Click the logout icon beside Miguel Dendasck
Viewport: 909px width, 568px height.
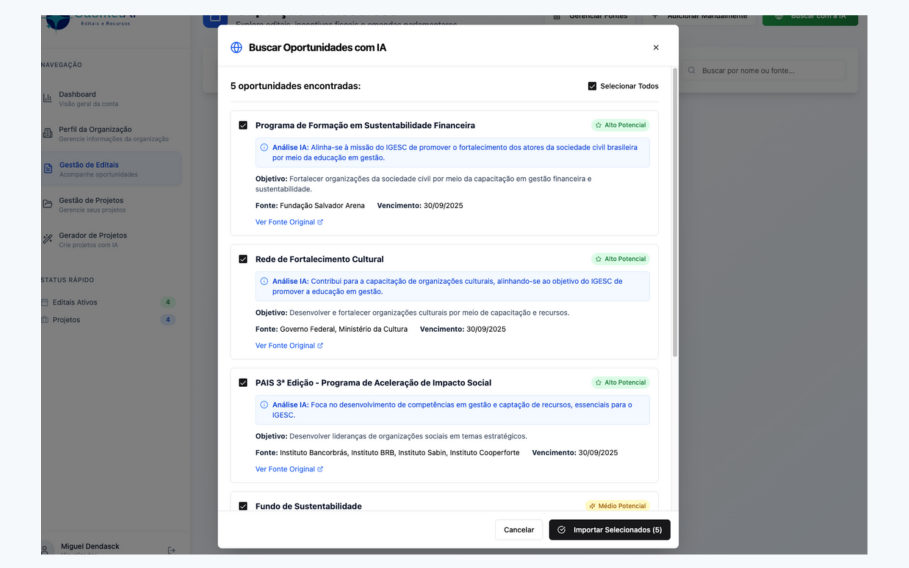point(171,549)
